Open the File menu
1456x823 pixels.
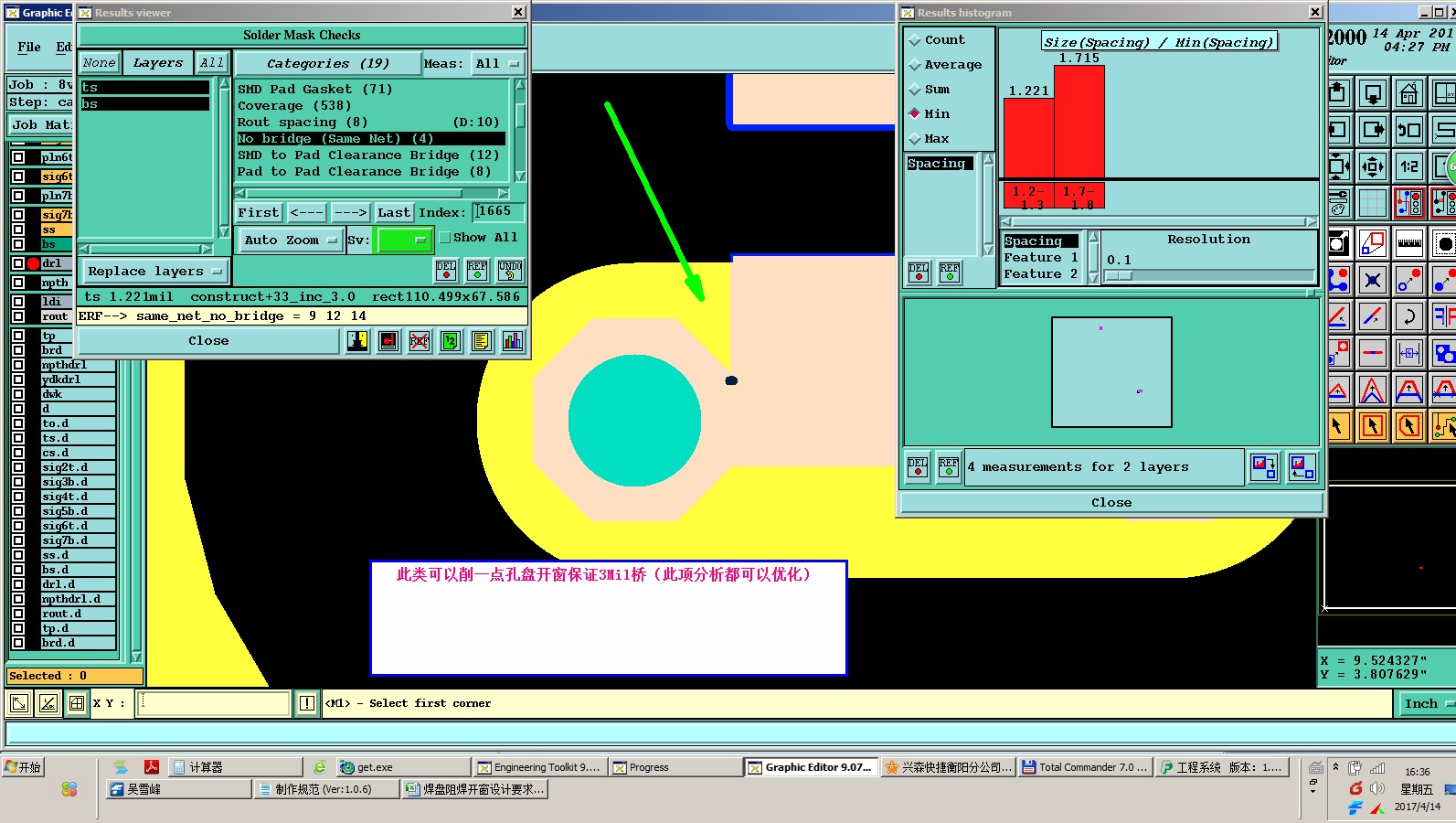click(29, 47)
